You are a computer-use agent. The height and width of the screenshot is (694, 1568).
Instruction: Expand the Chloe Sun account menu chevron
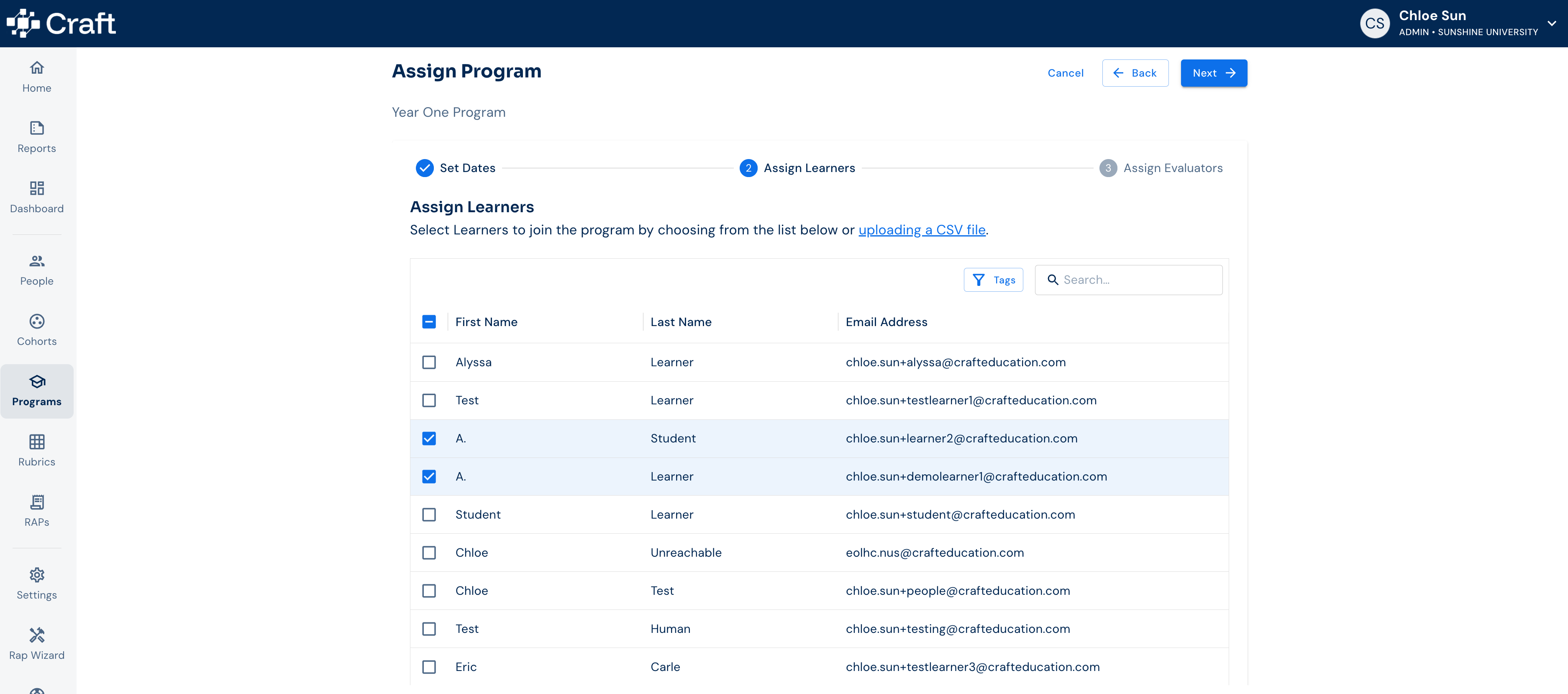point(1552,24)
